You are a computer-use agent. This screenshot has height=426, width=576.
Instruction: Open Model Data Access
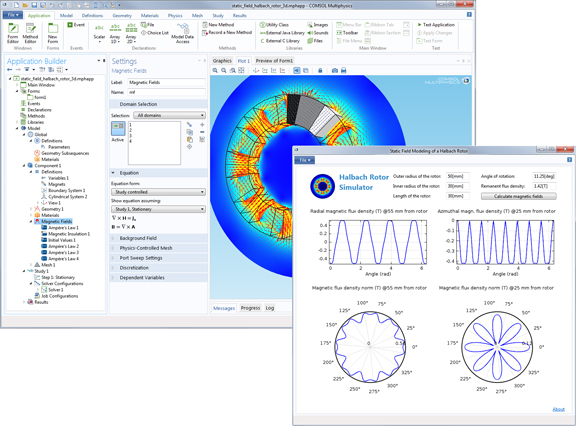pyautogui.click(x=183, y=33)
